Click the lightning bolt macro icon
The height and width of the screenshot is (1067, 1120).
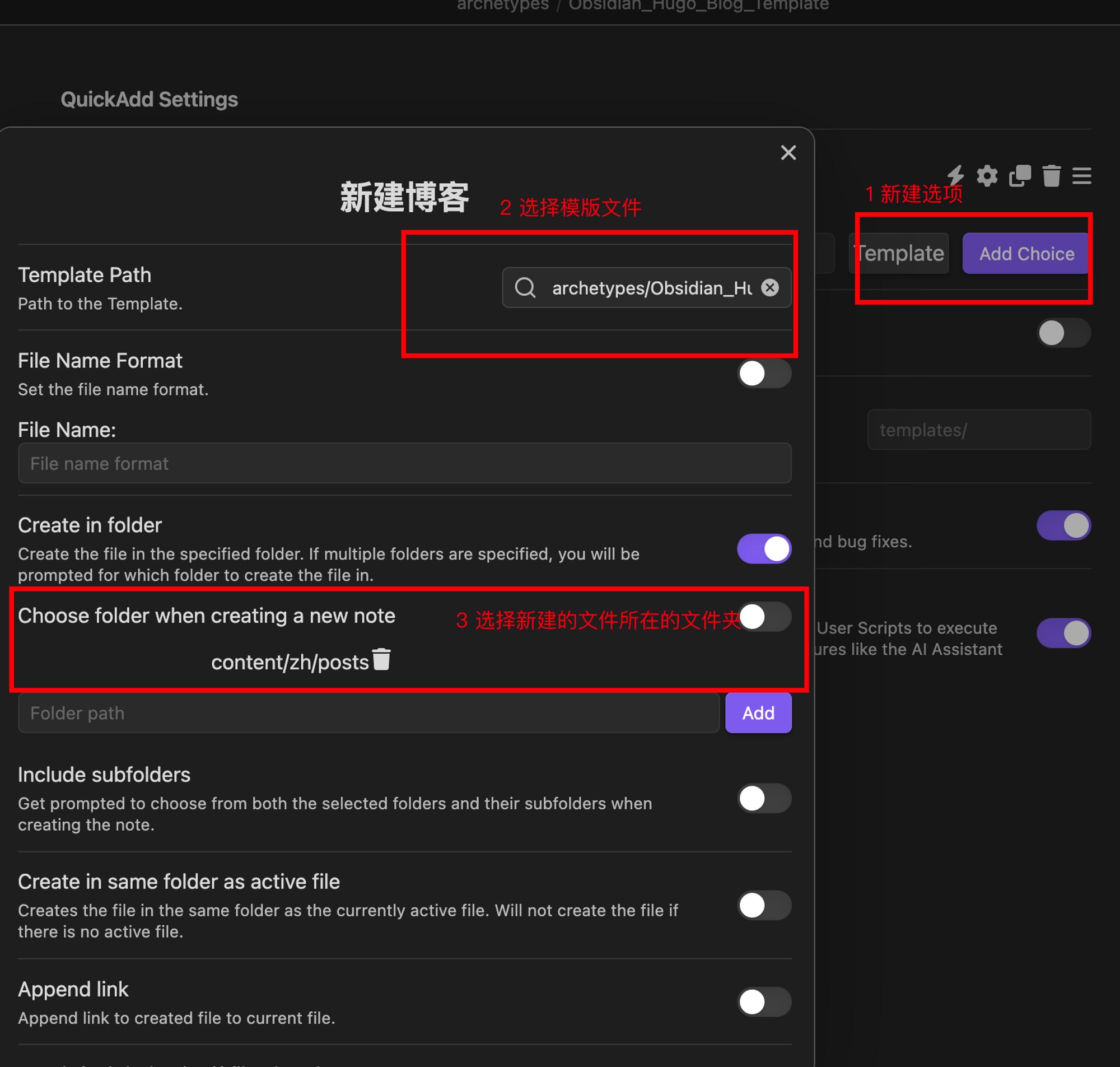click(x=956, y=176)
